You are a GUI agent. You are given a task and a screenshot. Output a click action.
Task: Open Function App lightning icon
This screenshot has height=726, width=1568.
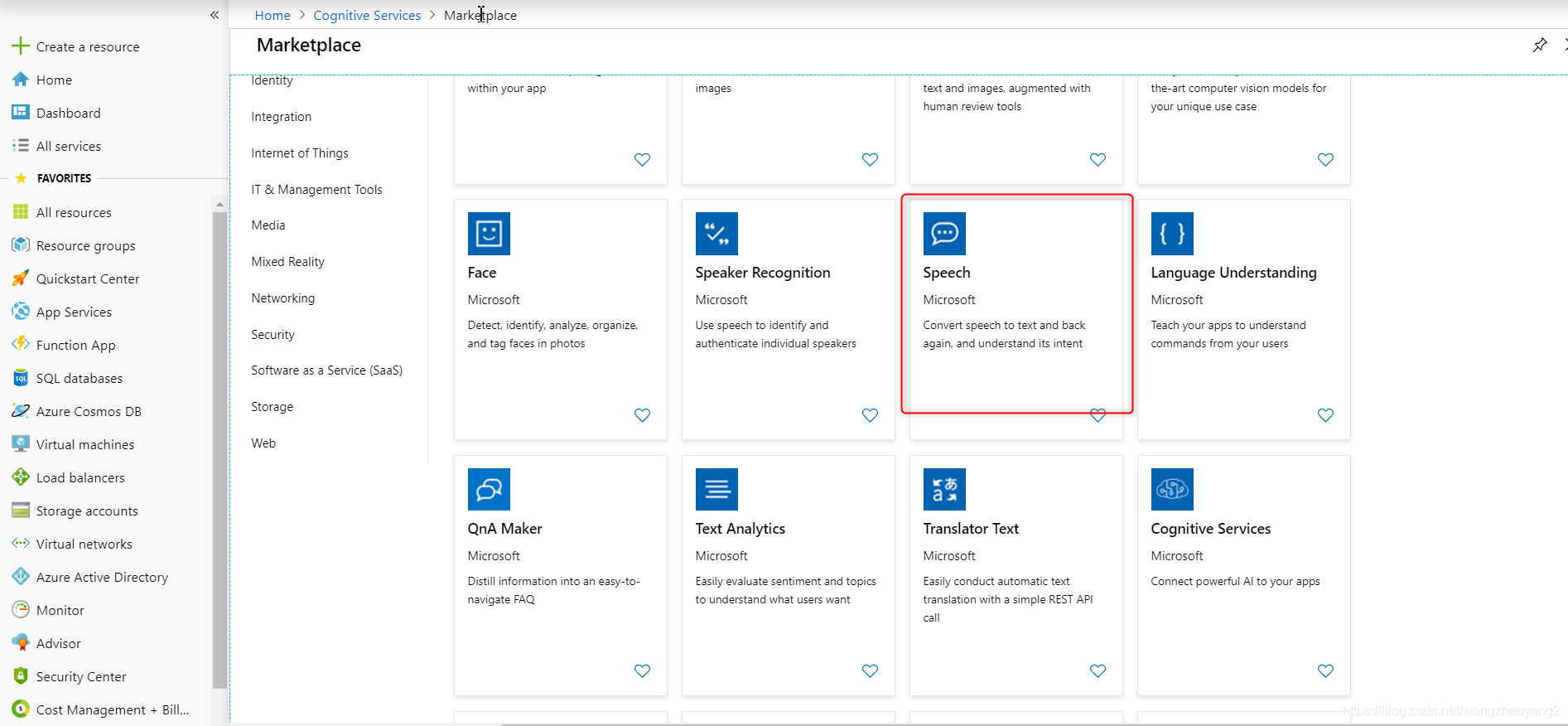click(21, 345)
